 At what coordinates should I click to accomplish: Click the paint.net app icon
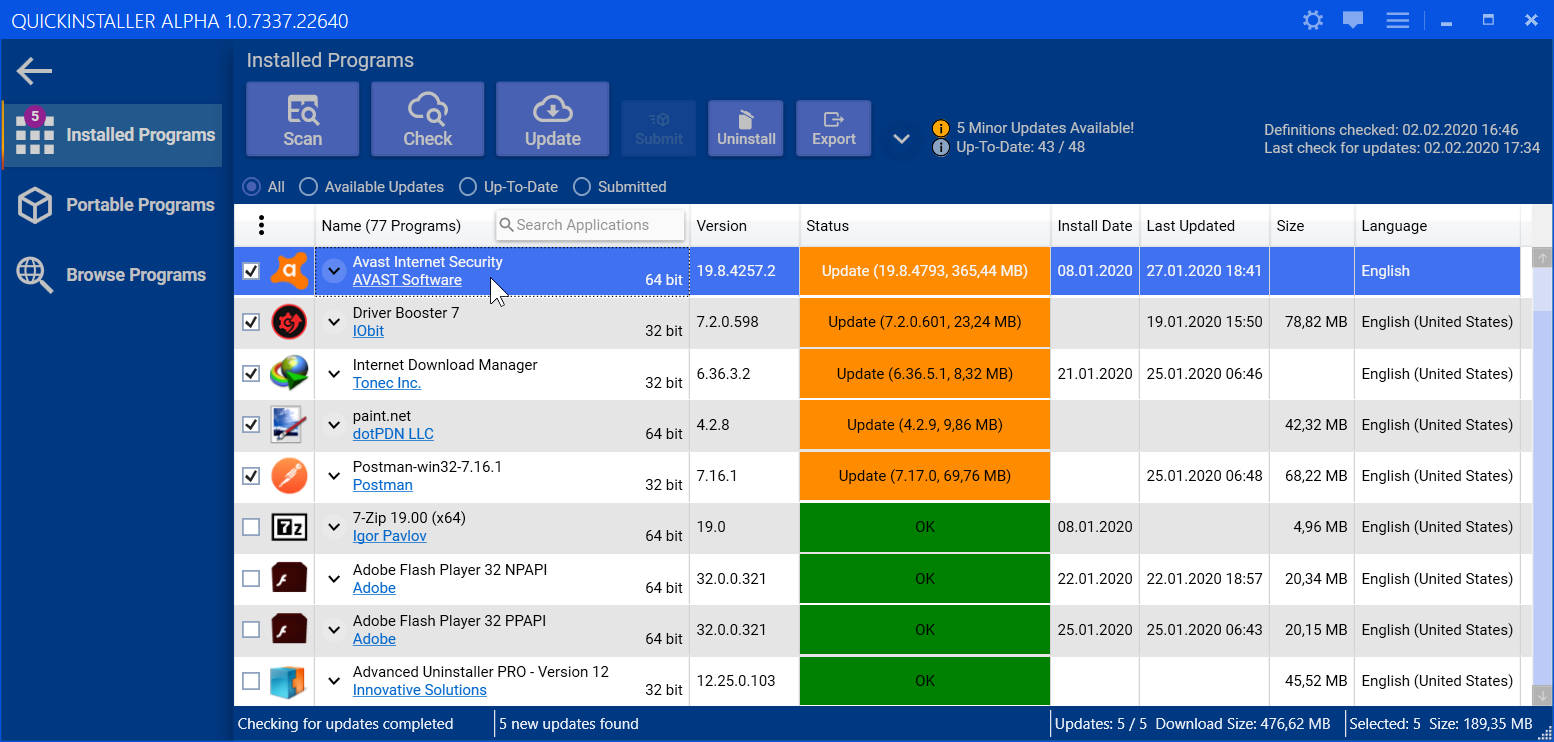point(289,425)
